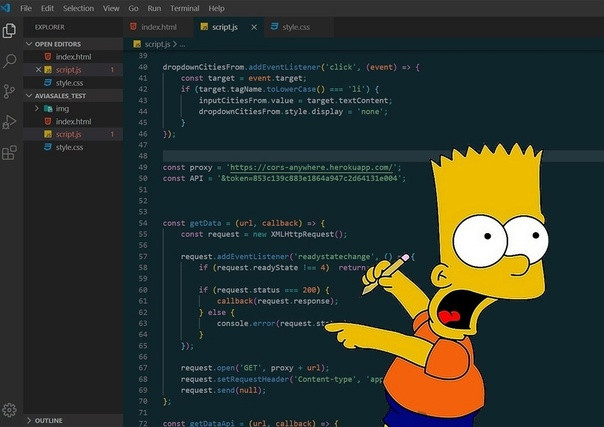
Task: Click line number 48 in the gutter
Action: pyautogui.click(x=143, y=156)
